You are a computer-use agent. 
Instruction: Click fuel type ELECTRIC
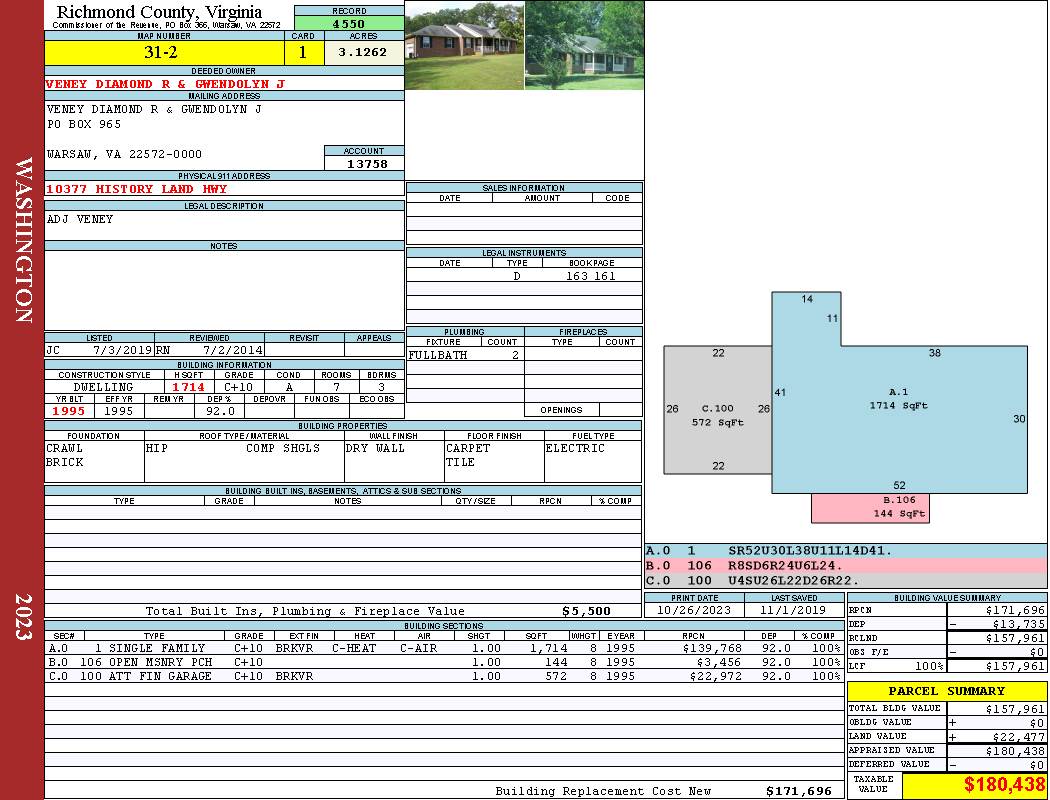pos(575,449)
